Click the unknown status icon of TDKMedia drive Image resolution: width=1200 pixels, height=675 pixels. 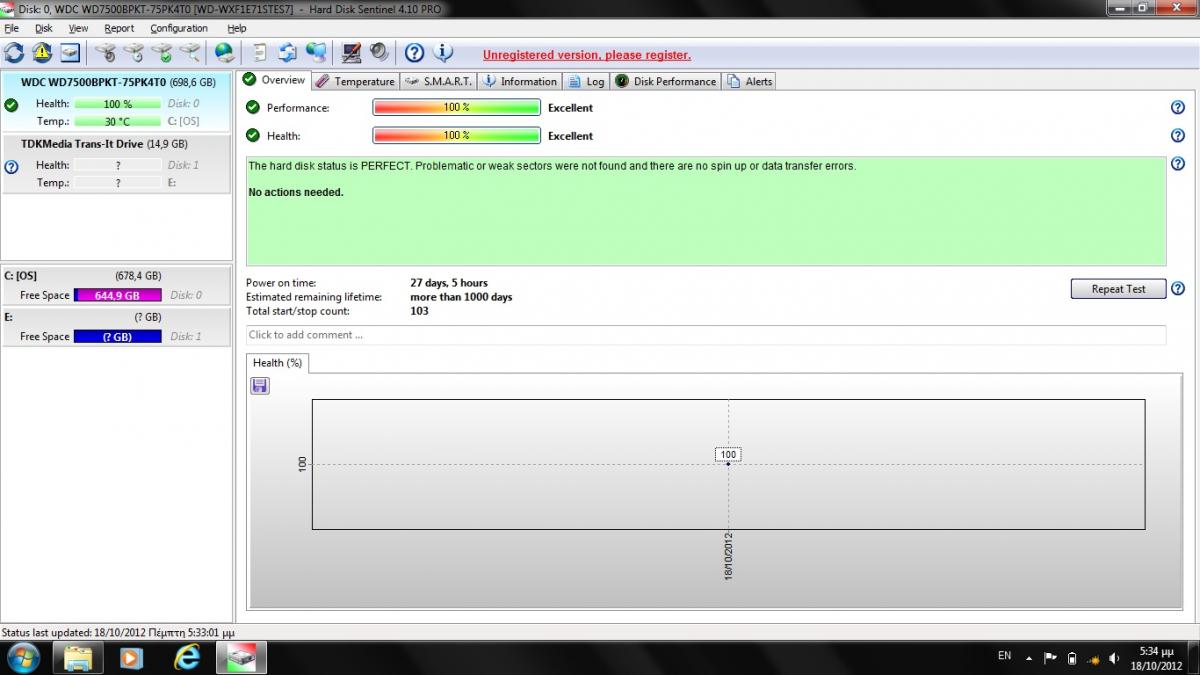[11, 166]
